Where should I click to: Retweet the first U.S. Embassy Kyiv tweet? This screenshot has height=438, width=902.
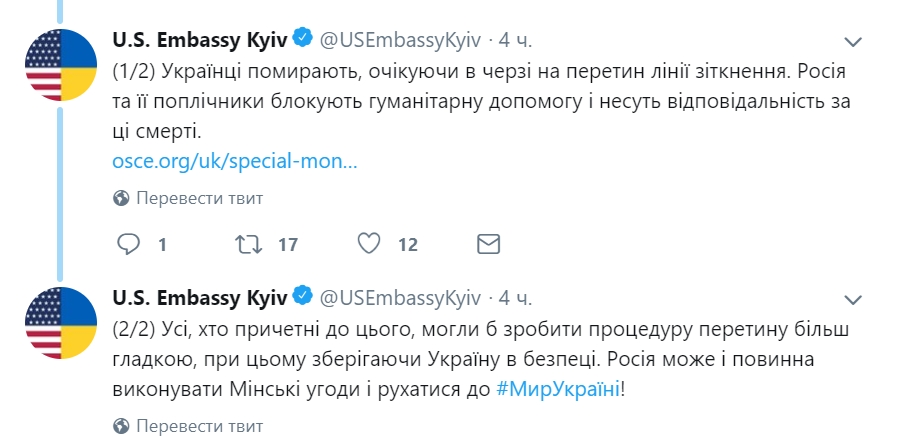(249, 245)
